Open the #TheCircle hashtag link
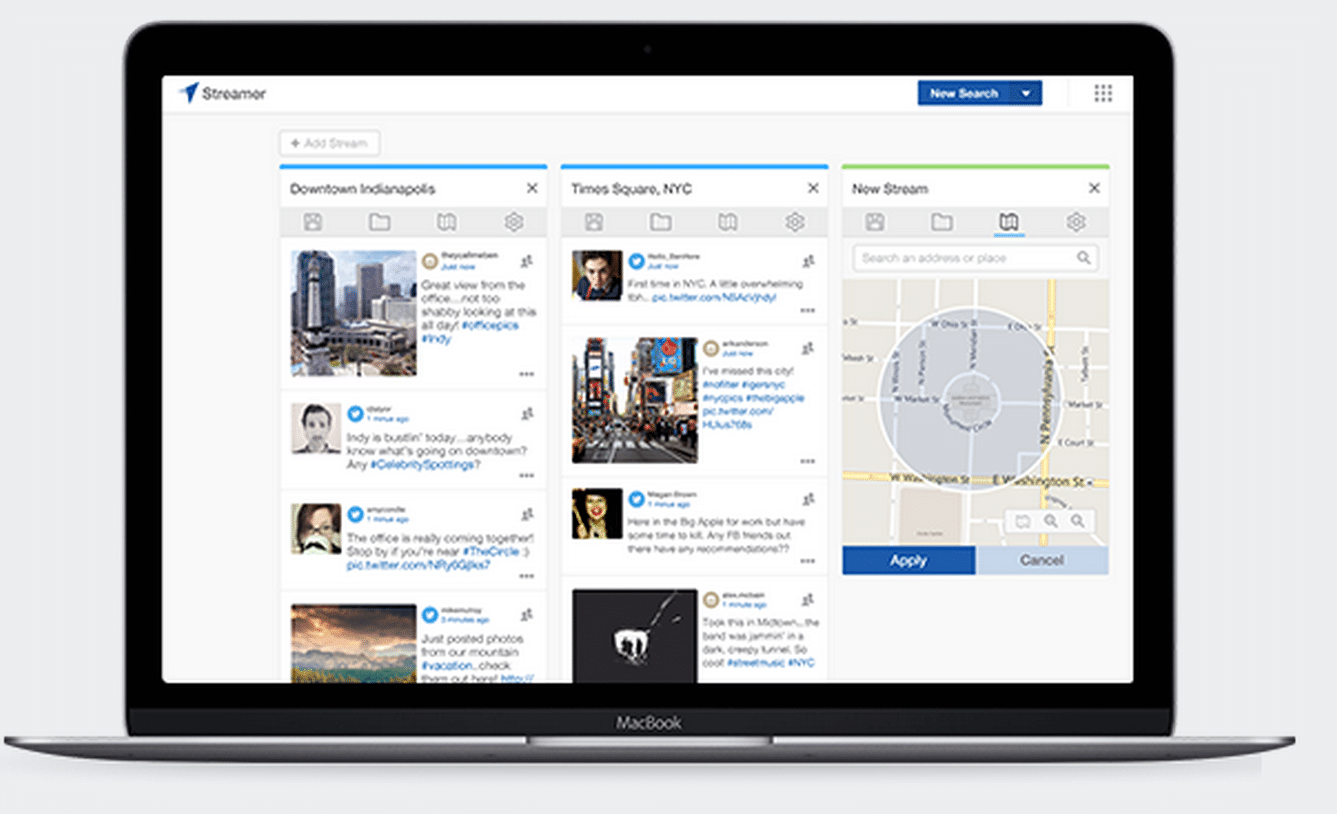This screenshot has height=814, width=1337. coord(489,551)
